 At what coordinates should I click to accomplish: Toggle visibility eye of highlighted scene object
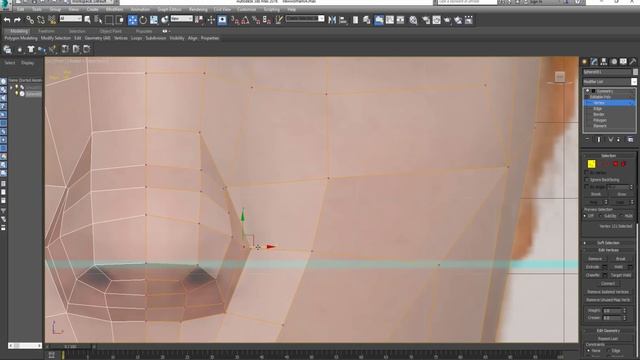(x=17, y=93)
